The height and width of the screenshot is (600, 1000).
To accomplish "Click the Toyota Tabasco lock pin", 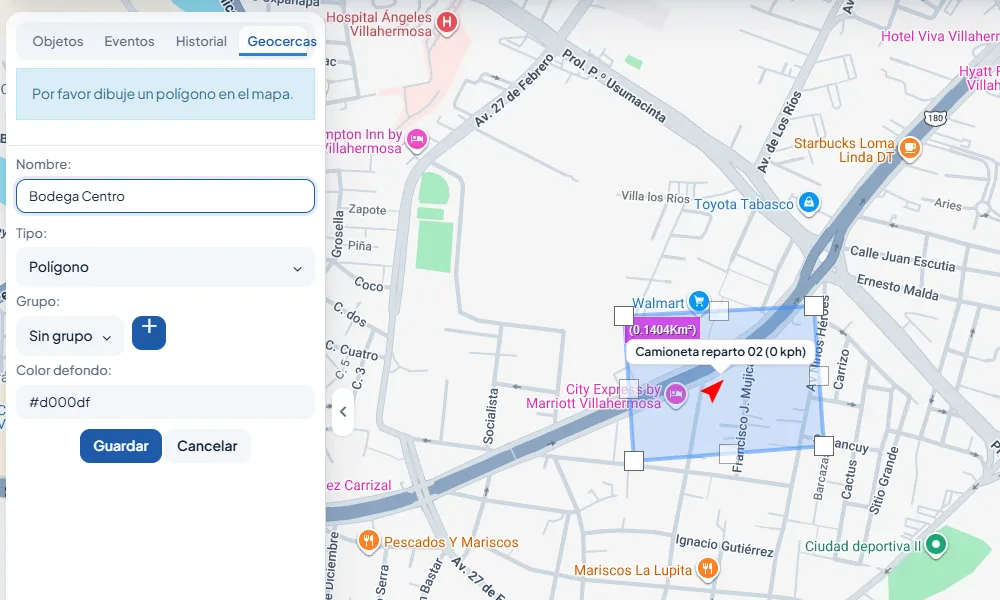I will [x=809, y=203].
